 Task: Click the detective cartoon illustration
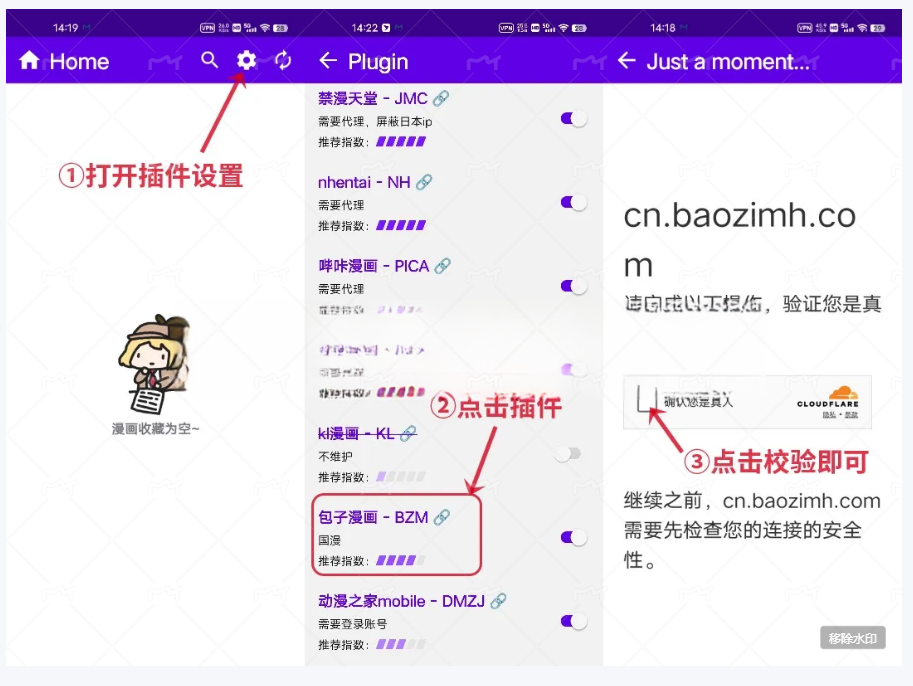(154, 364)
